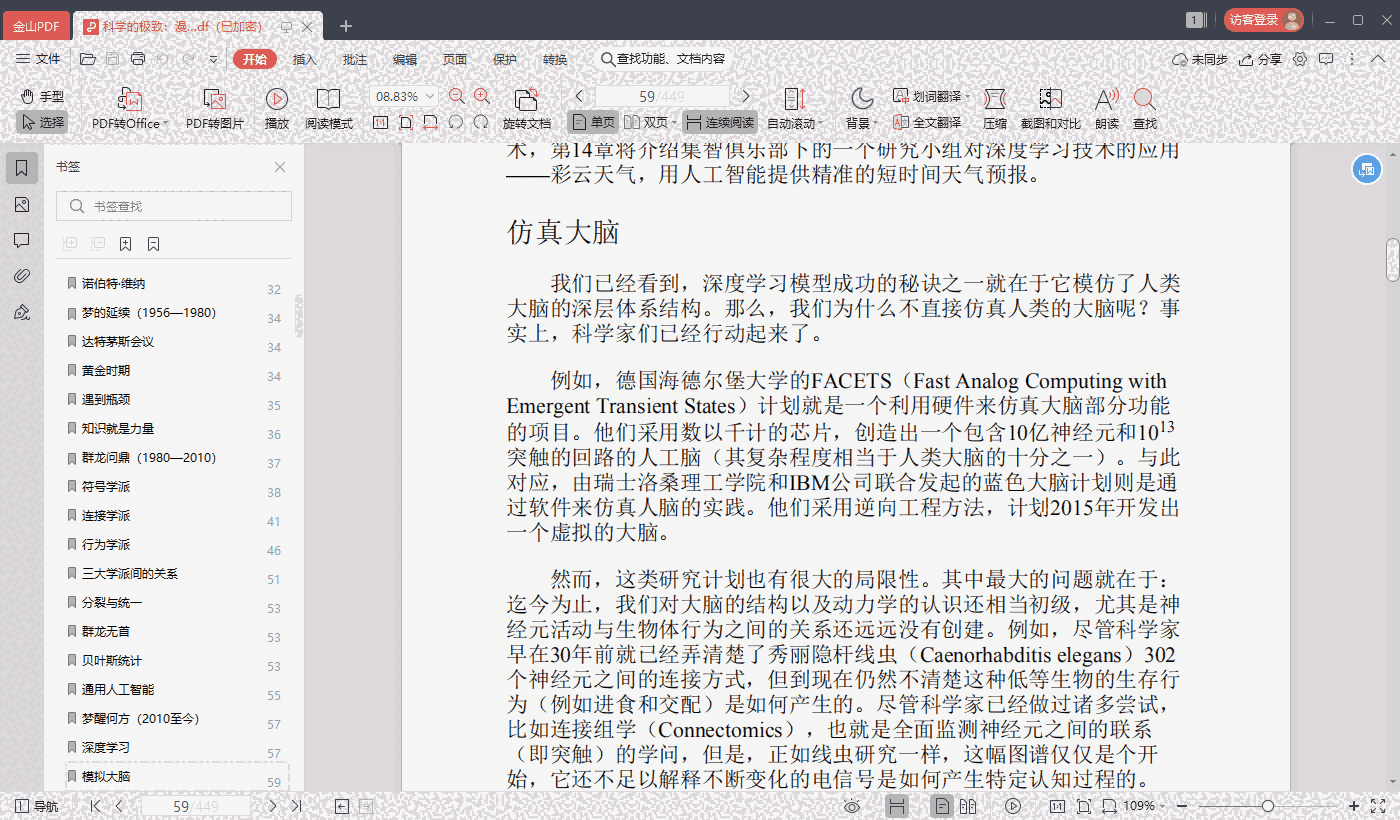The width and height of the screenshot is (1400, 820).
Task: Switch to the 保护 ribbon tab
Action: [505, 60]
